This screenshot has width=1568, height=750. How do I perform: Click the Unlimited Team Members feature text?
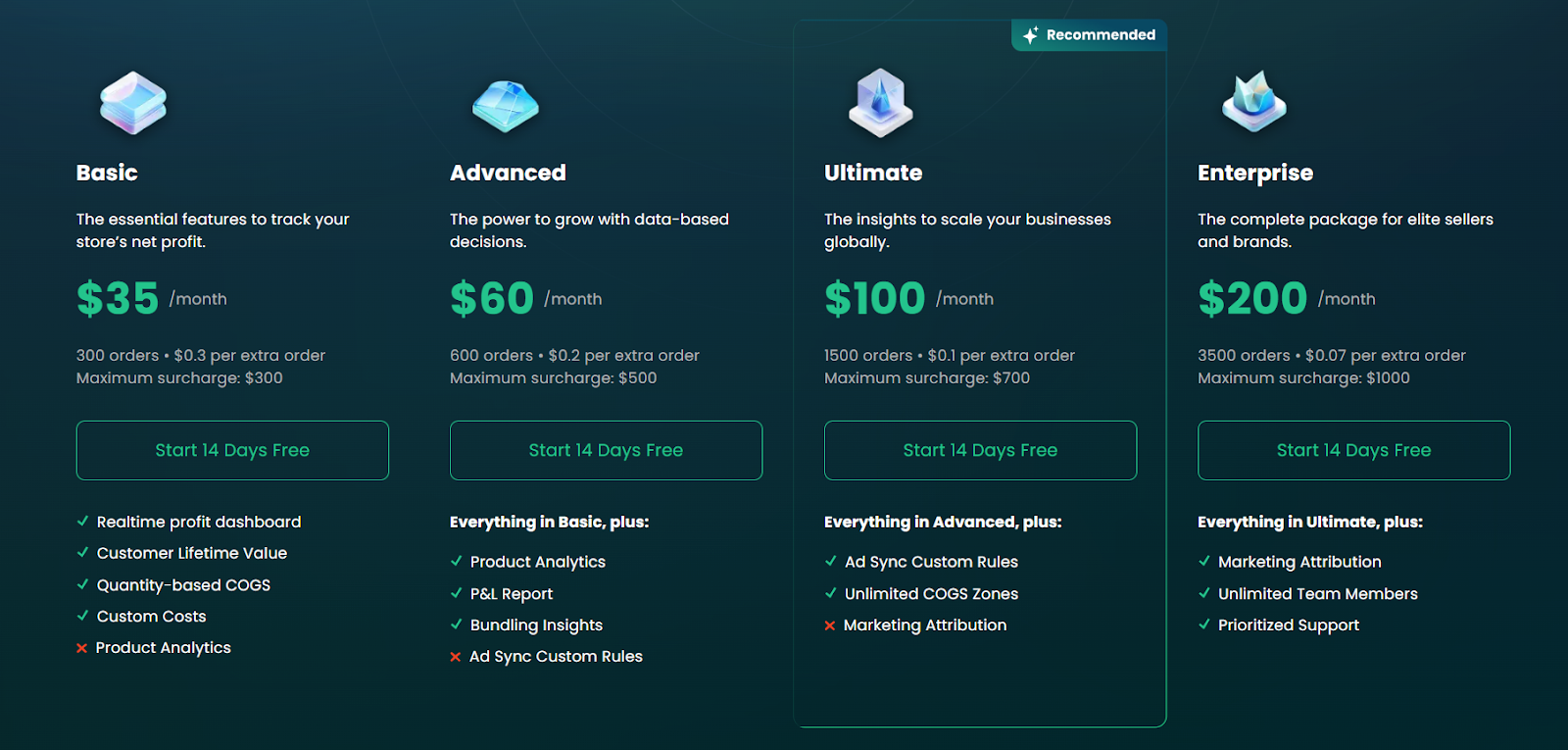(1317, 593)
